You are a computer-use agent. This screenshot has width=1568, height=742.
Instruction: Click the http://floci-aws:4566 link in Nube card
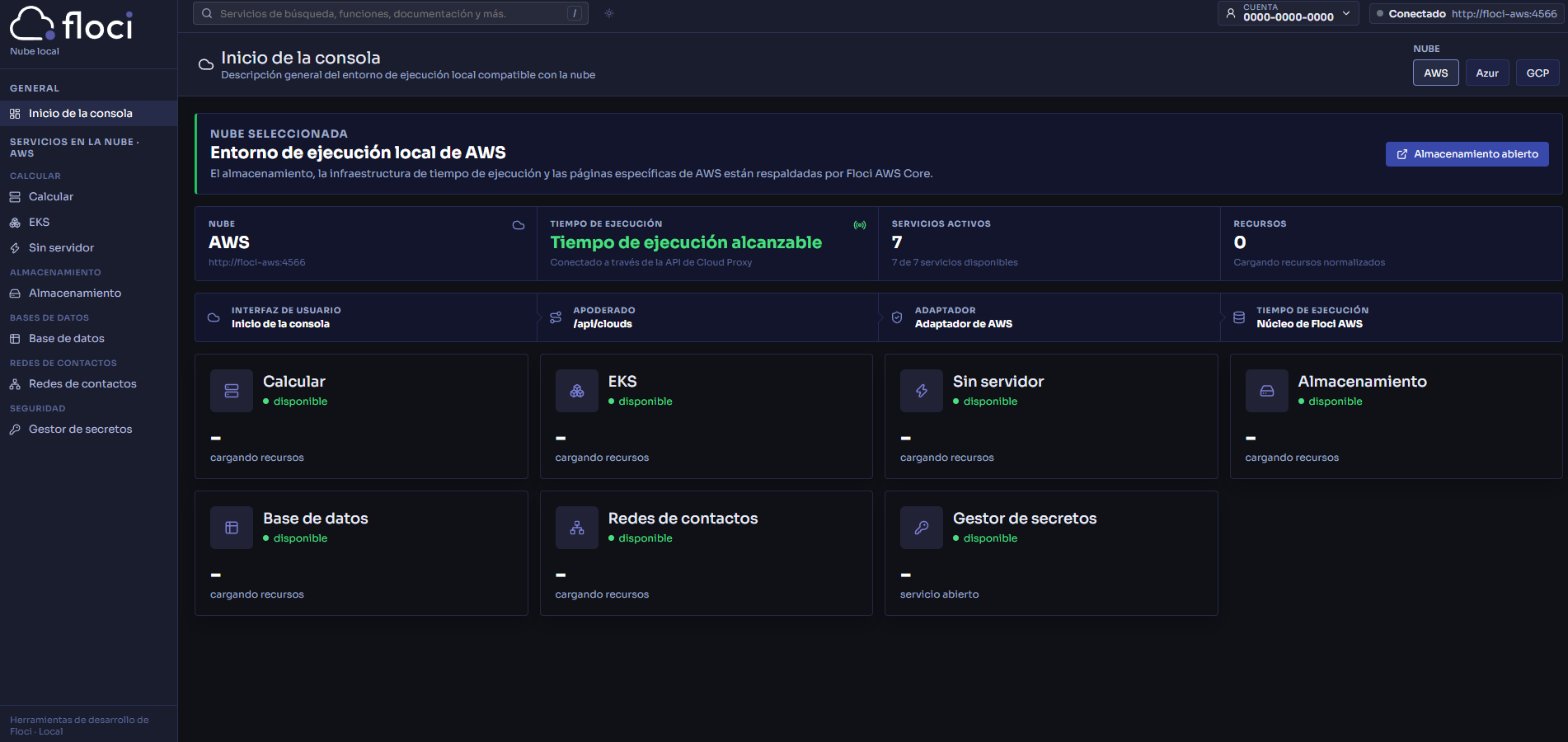[257, 262]
